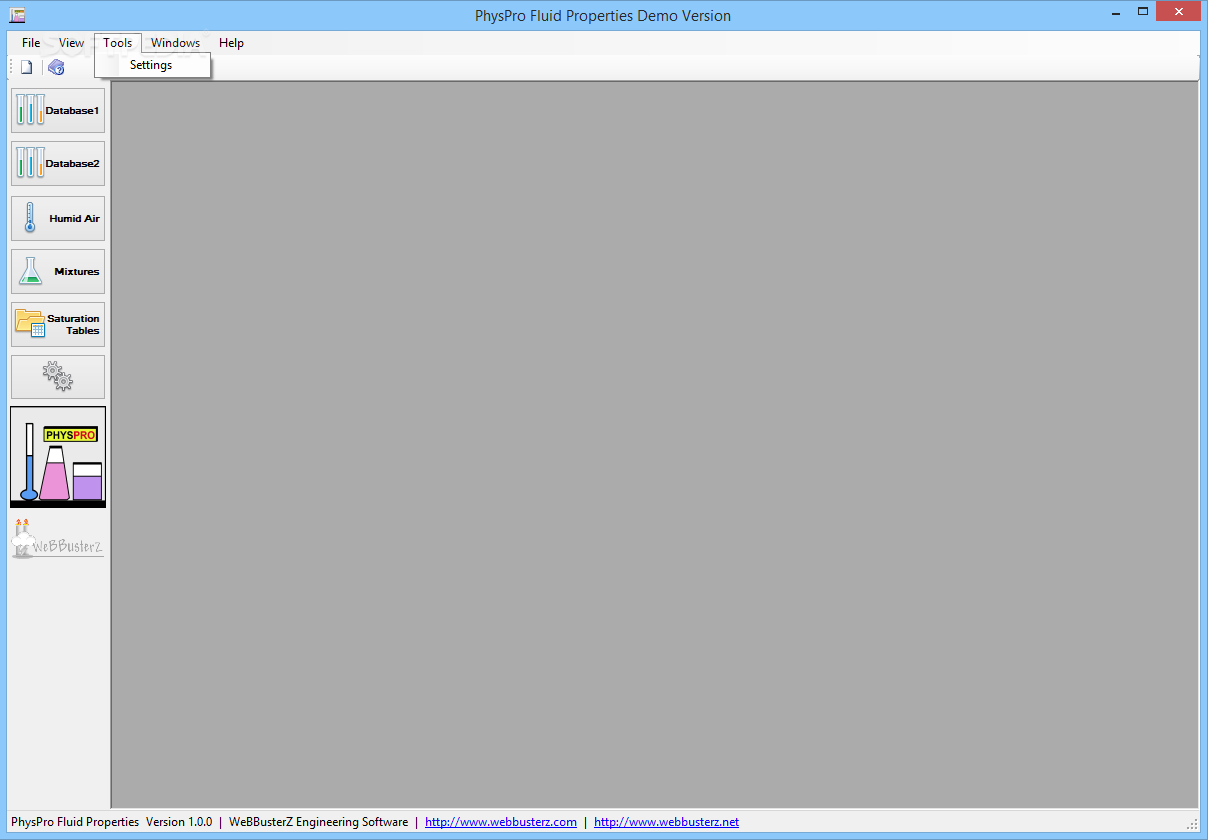Click the 'Version 1.0.0' status bar text

point(179,822)
